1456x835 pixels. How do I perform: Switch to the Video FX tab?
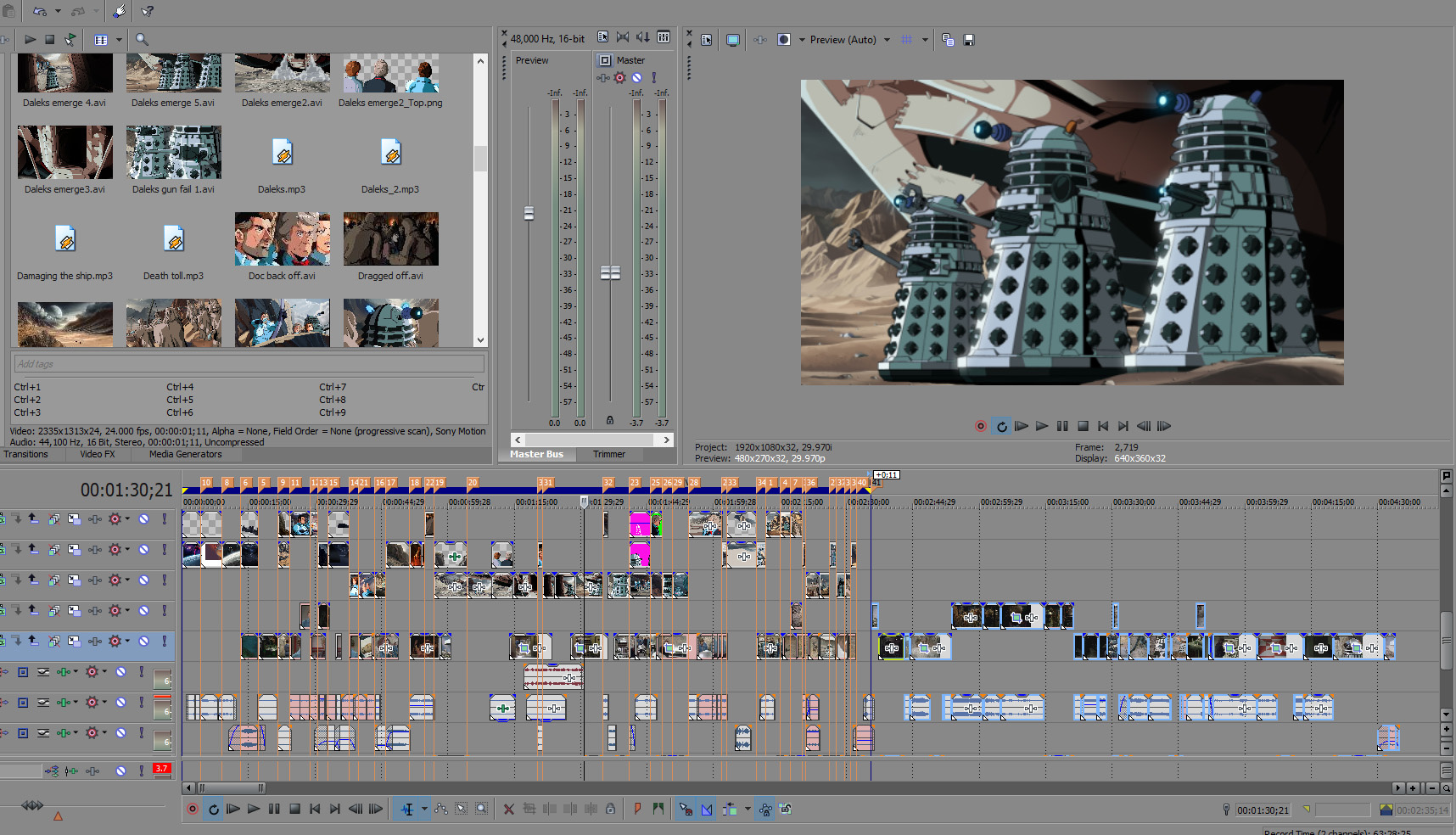click(98, 455)
